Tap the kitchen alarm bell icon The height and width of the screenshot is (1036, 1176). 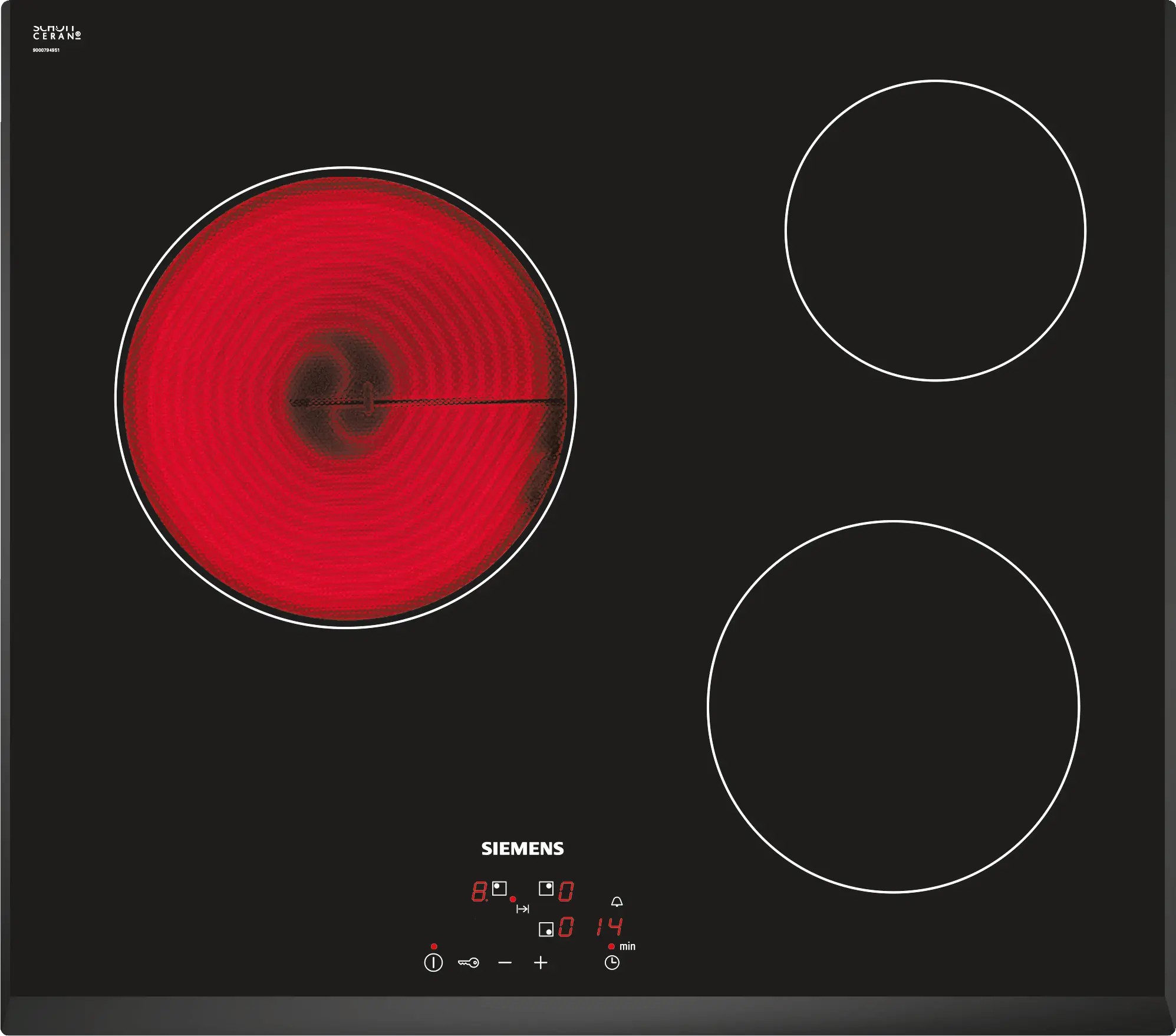click(x=617, y=902)
